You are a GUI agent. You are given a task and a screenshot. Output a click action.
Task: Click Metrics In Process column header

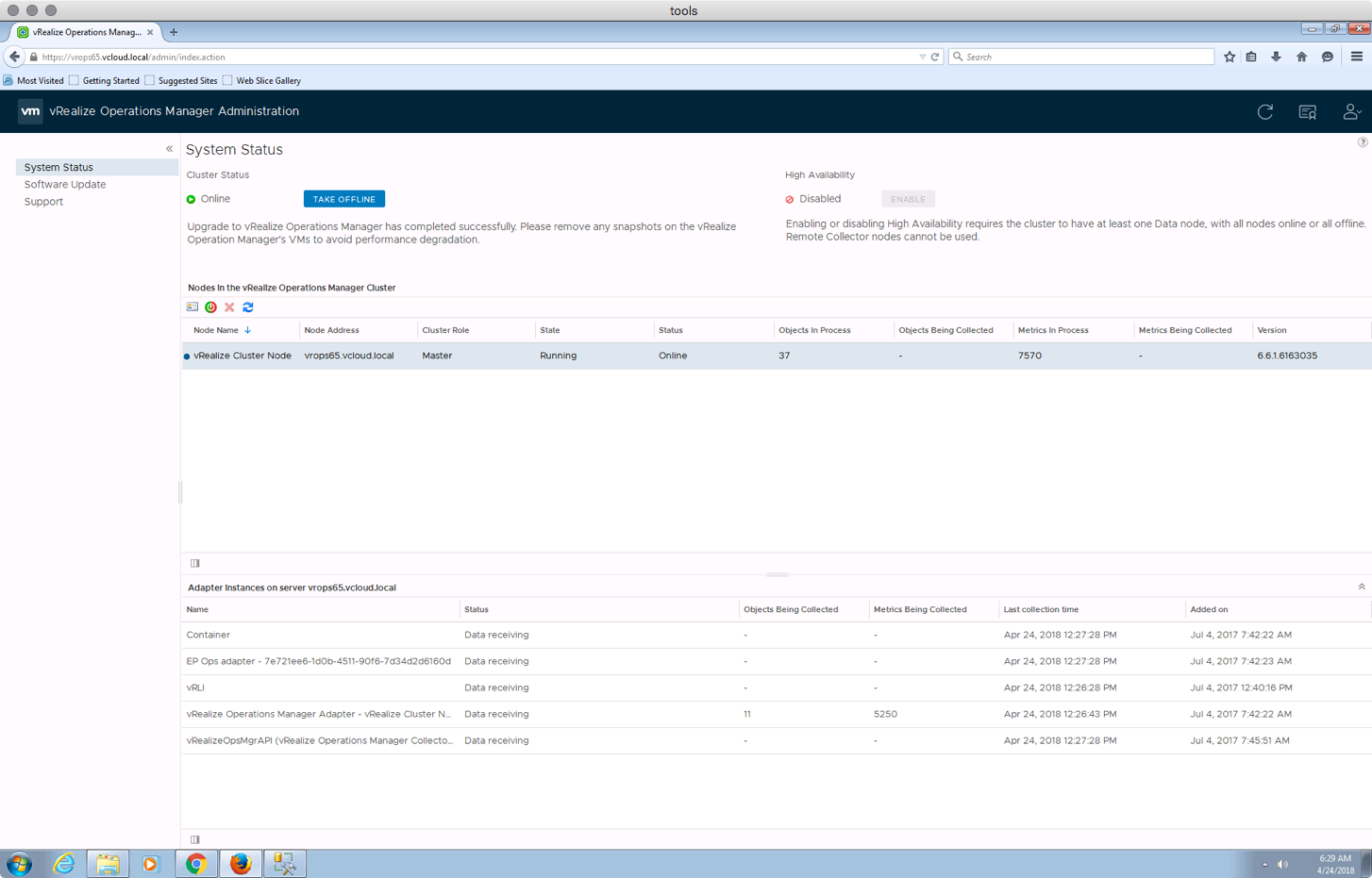(1053, 330)
